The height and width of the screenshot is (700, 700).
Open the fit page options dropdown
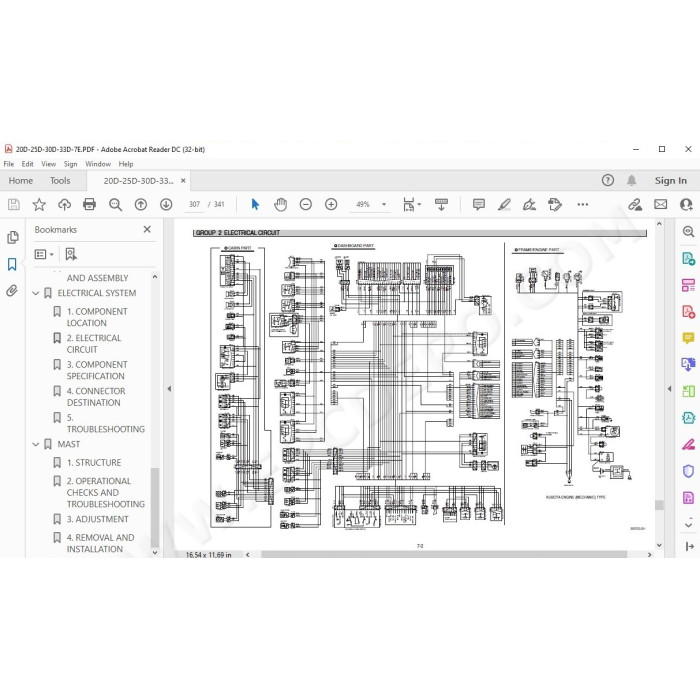click(x=412, y=204)
